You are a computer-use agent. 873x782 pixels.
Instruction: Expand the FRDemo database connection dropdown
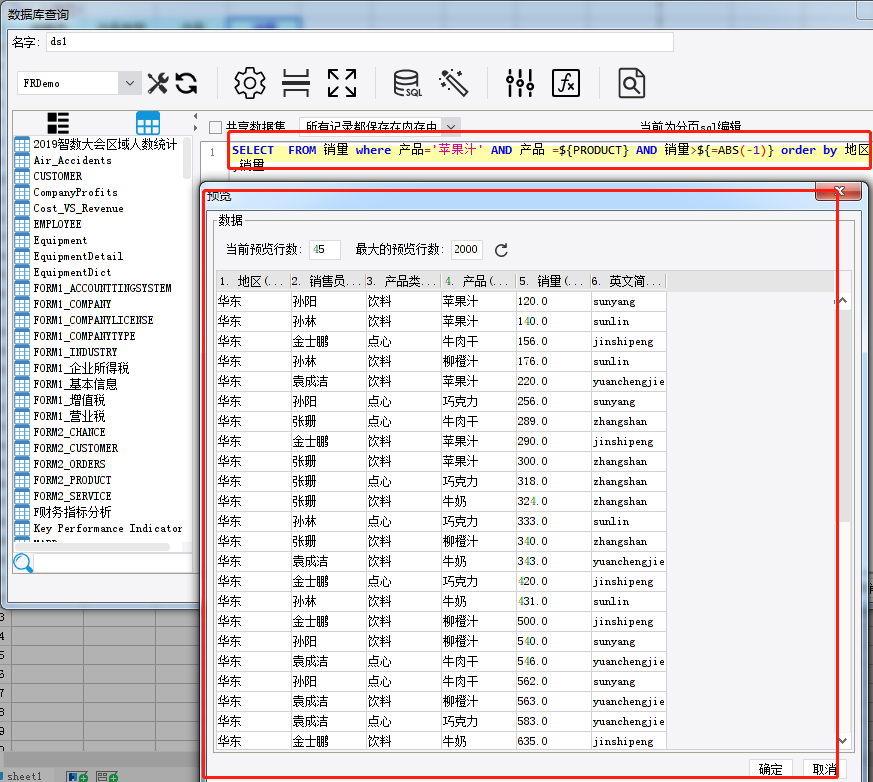(x=129, y=84)
